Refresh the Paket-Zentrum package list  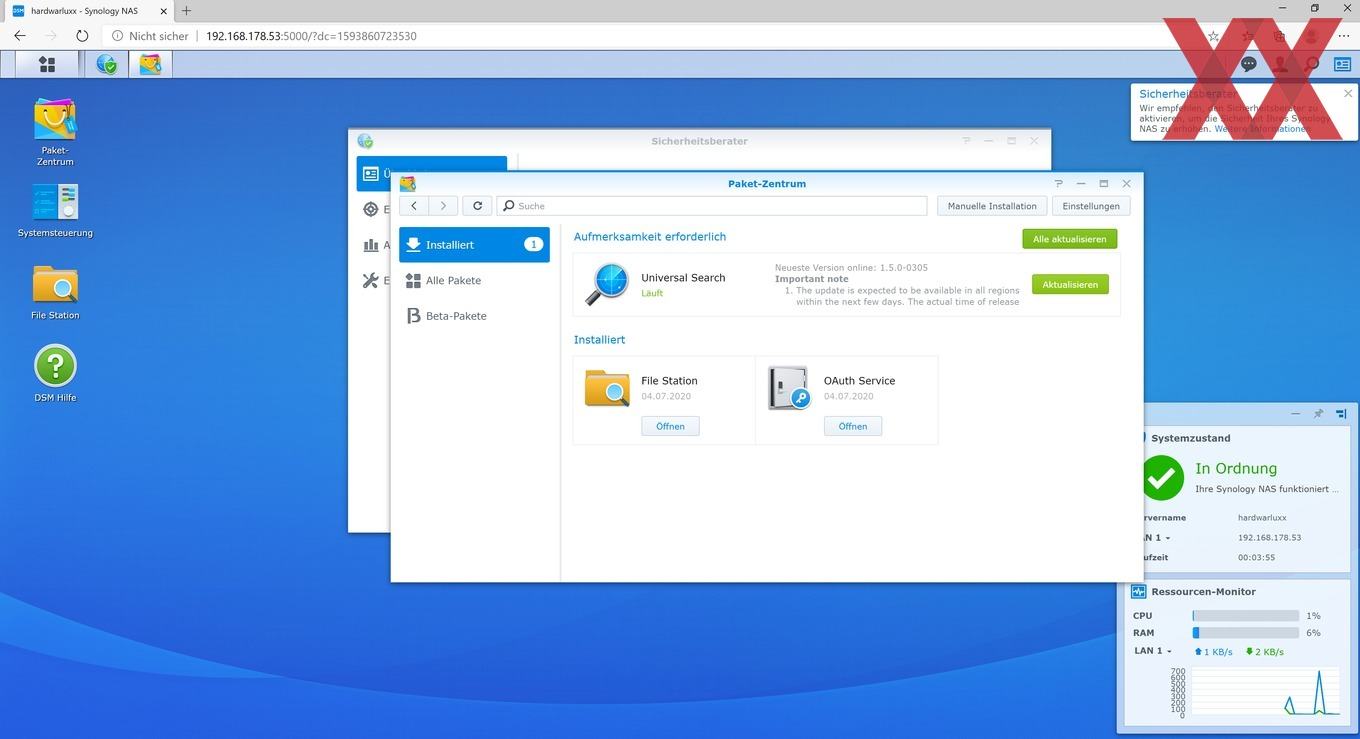pyautogui.click(x=477, y=205)
